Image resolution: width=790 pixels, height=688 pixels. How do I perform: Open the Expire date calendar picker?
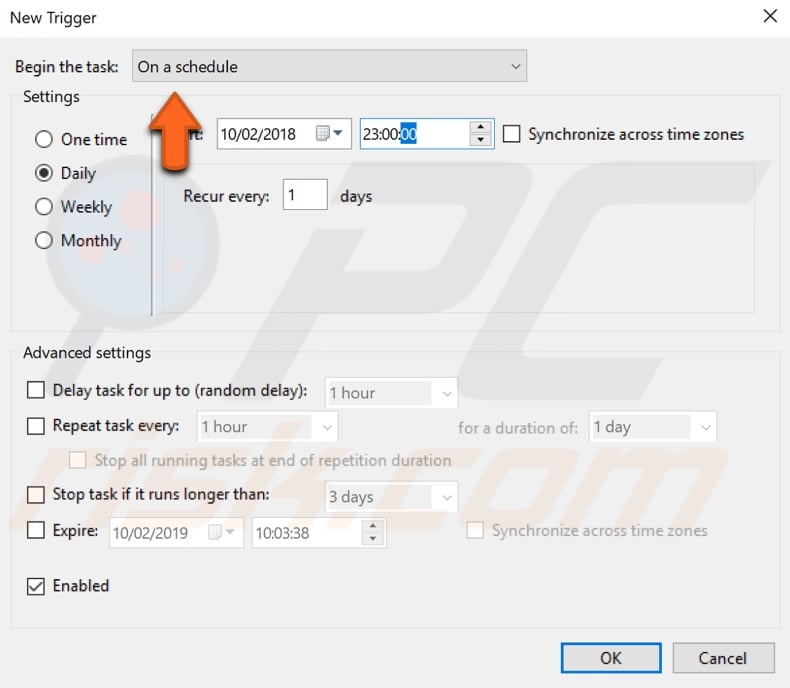tap(222, 532)
